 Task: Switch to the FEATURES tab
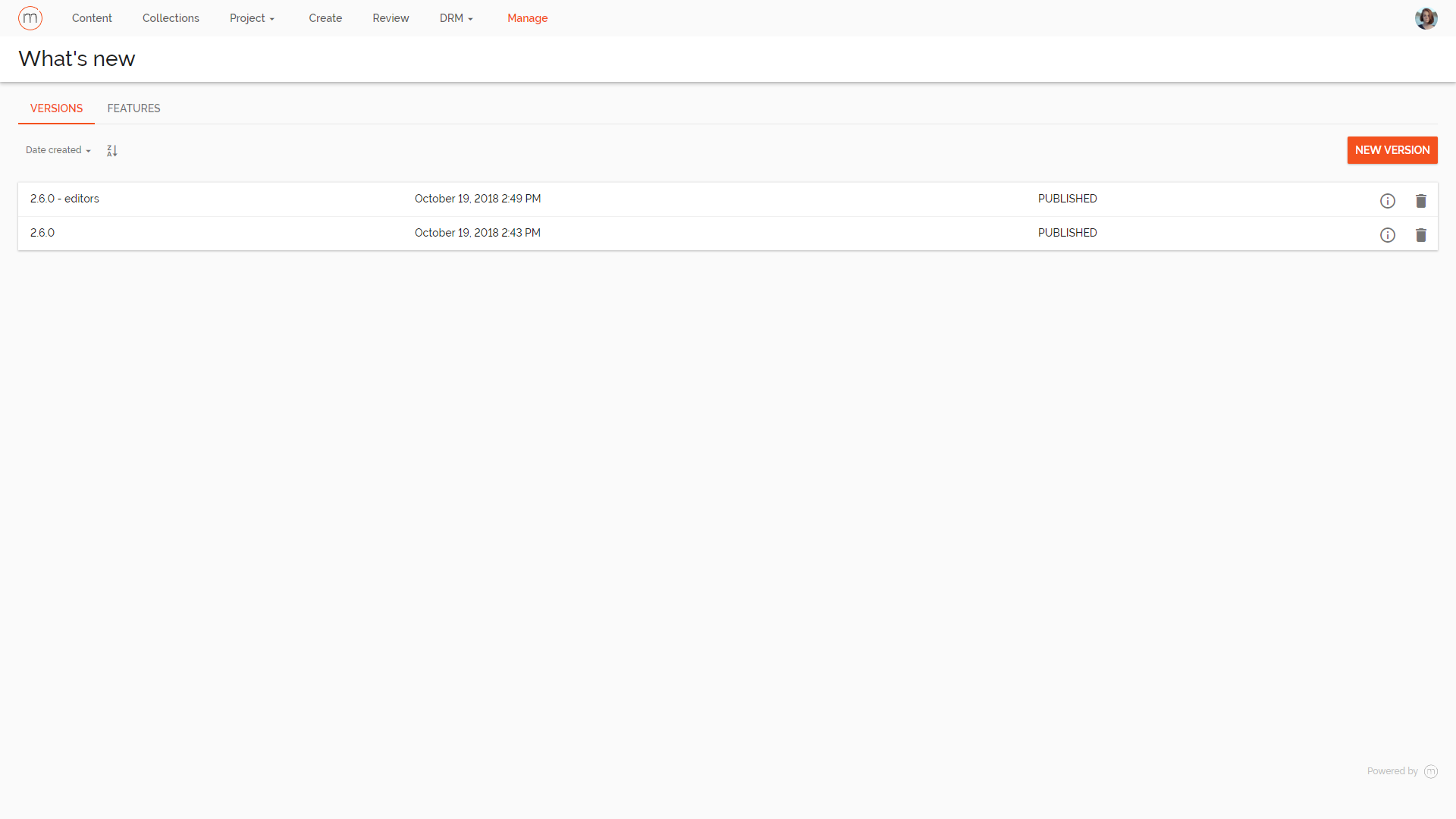pos(133,108)
